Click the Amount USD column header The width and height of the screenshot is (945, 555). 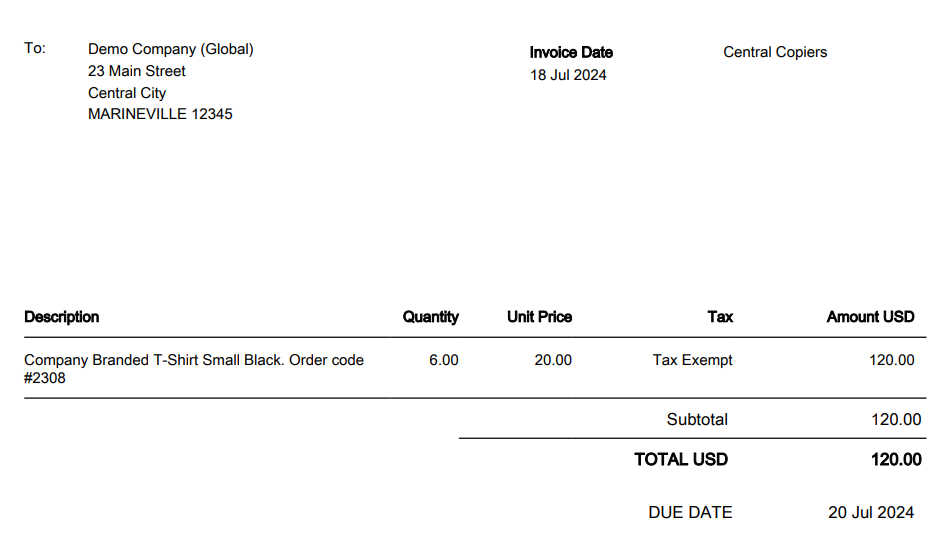tap(870, 317)
